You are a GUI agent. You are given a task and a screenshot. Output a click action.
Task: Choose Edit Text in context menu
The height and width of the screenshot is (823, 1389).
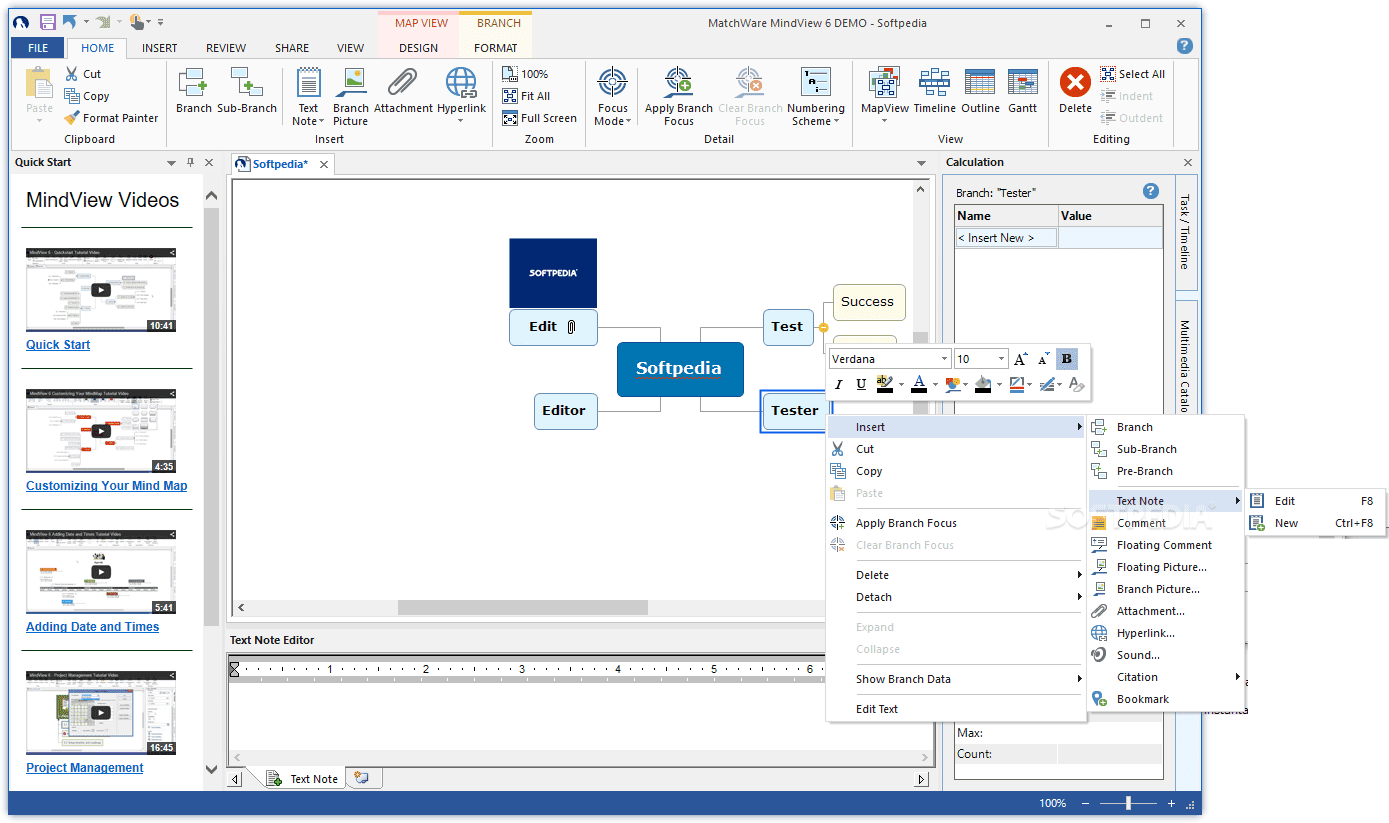click(956, 709)
